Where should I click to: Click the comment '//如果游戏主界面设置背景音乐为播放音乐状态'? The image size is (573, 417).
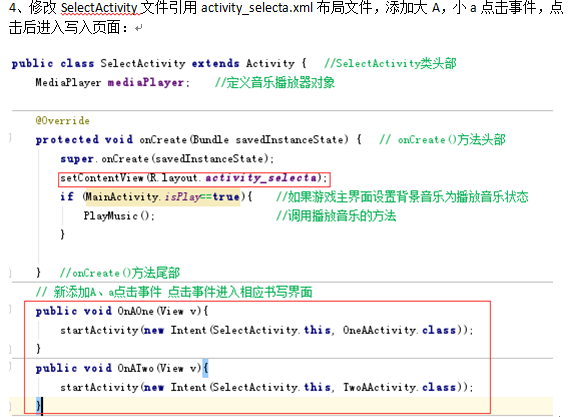[x=402, y=197]
